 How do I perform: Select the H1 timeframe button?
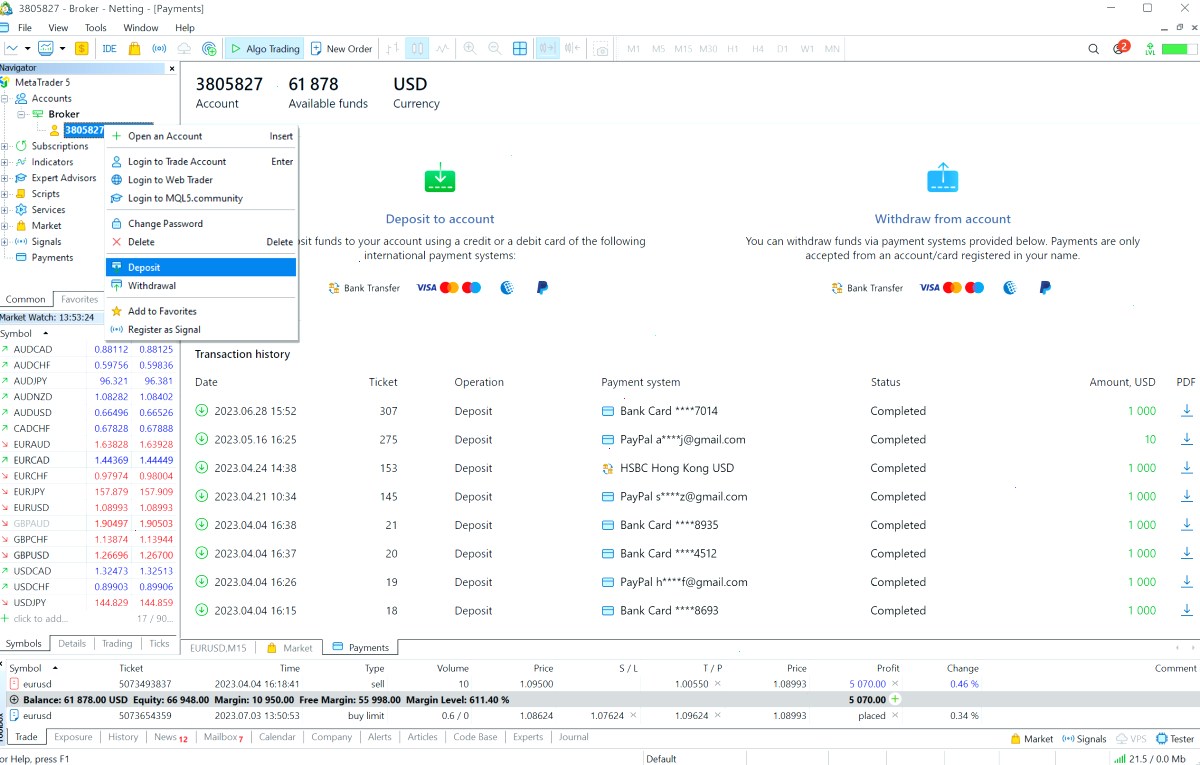(x=733, y=48)
